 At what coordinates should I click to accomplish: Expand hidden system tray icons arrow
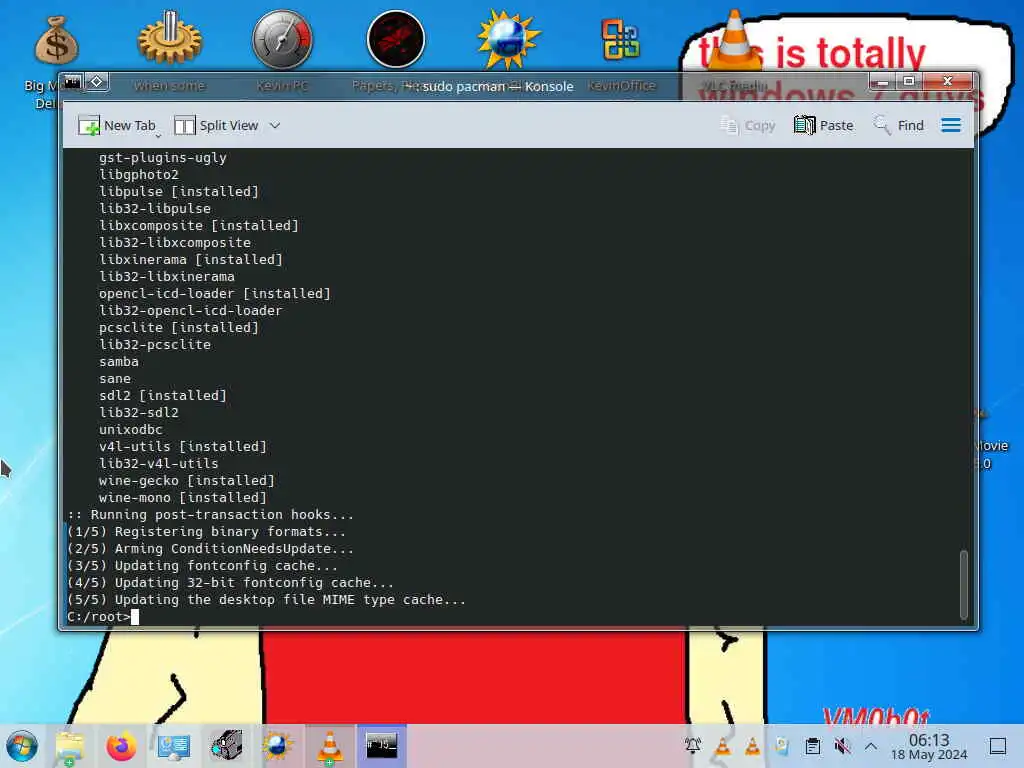pyautogui.click(x=871, y=746)
